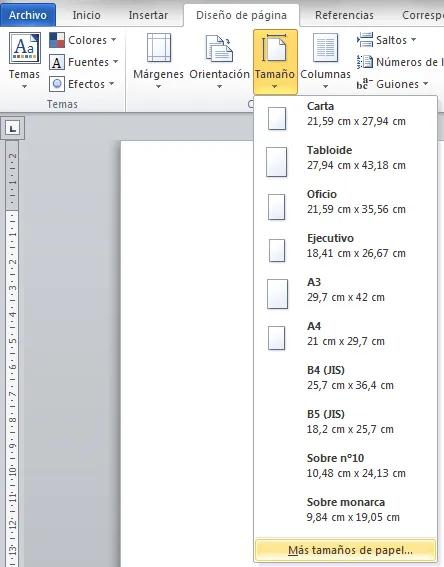
Task: Pick the Oficio paper size entry
Action: pyautogui.click(x=346, y=205)
